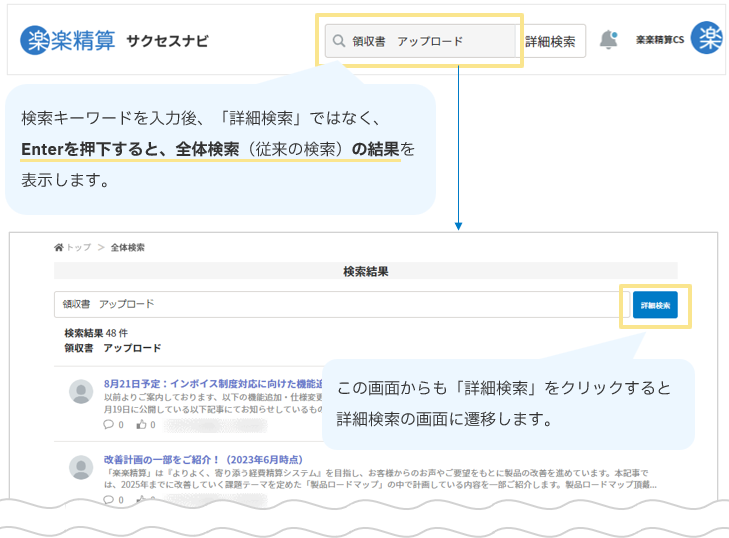
Task: Click the author avatar of the 8月21日予定 post
Action: click(81, 391)
